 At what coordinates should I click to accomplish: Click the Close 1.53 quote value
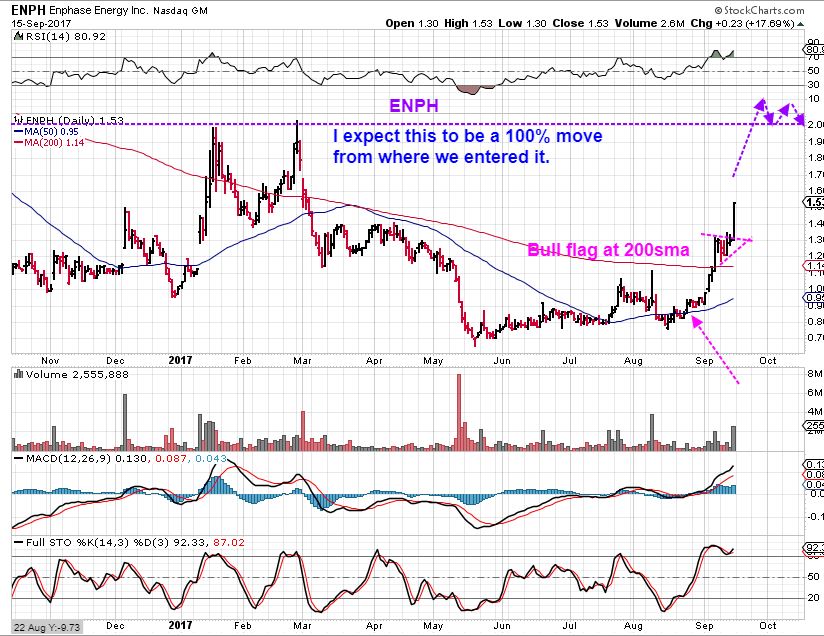580,24
